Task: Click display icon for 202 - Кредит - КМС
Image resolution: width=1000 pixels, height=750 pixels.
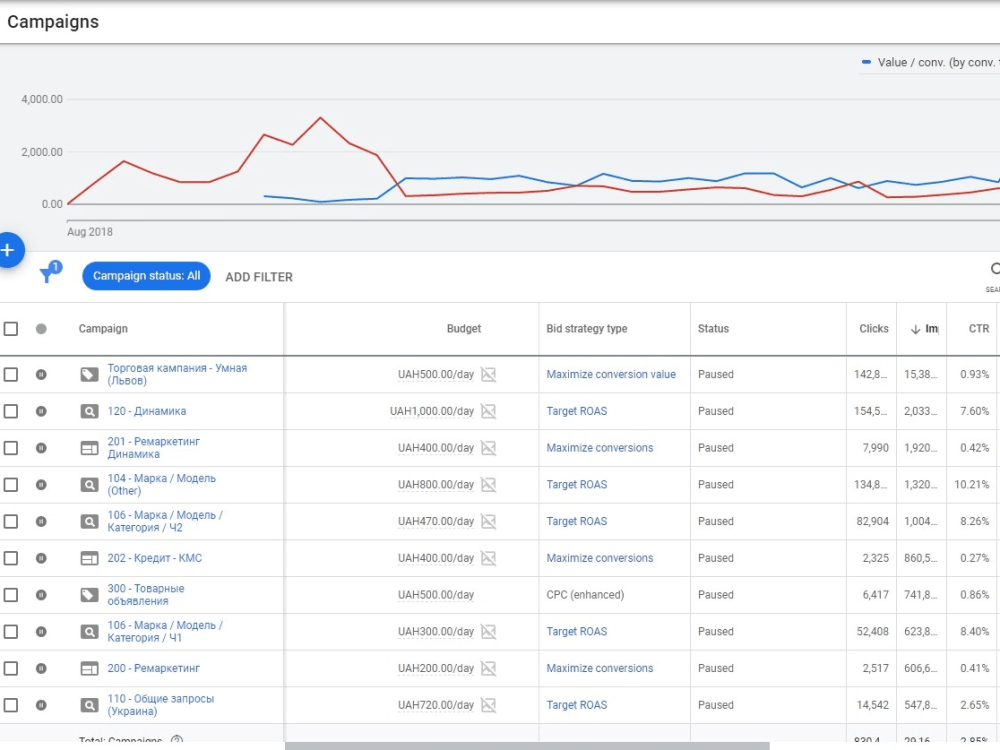Action: (89, 559)
